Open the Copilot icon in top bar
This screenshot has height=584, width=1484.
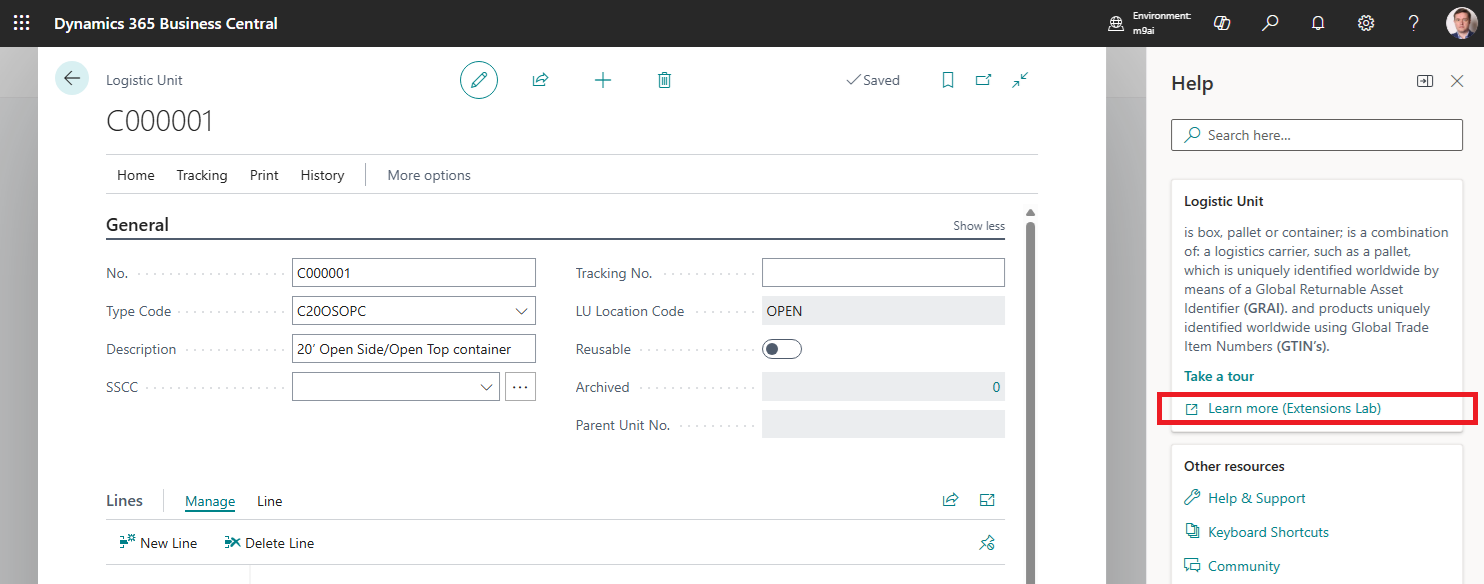tap(1221, 23)
